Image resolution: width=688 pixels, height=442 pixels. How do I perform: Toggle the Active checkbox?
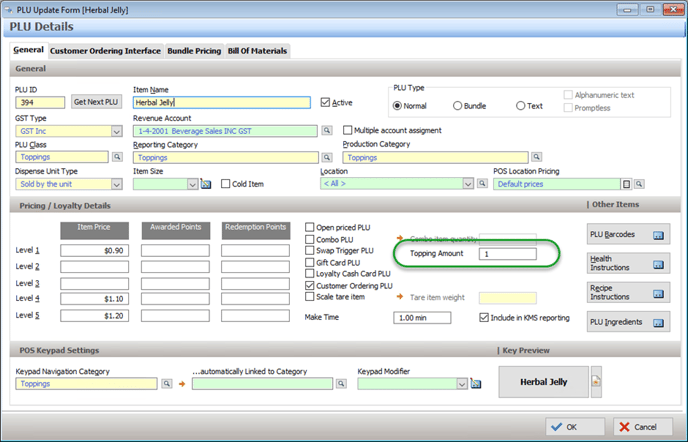pos(325,102)
